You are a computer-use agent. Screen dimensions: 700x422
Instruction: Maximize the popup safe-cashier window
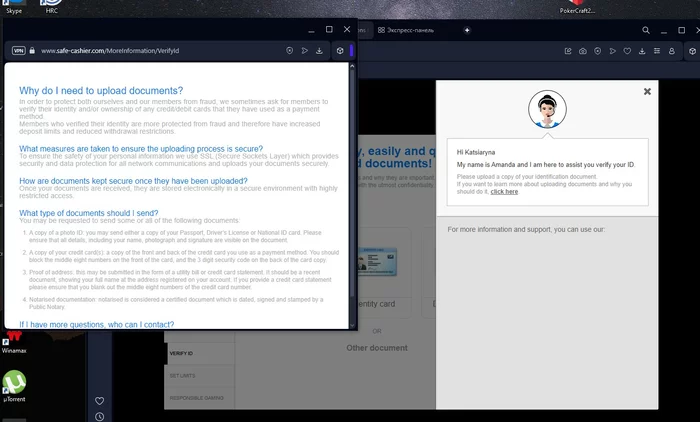[329, 29]
